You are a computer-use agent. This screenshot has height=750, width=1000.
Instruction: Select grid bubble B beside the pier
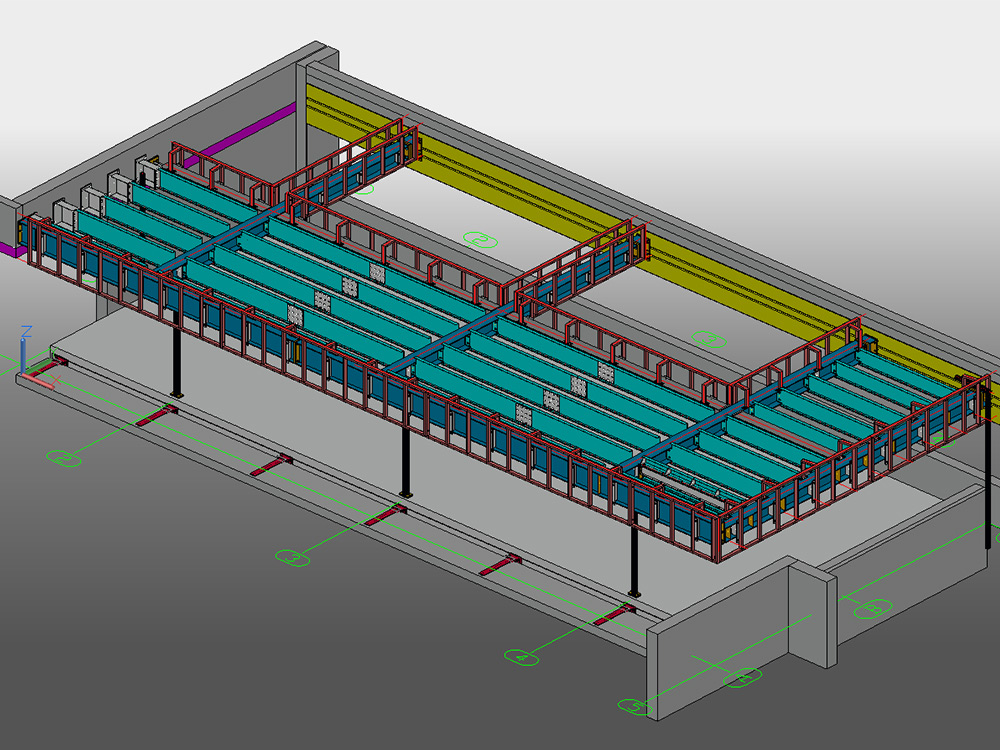point(872,608)
